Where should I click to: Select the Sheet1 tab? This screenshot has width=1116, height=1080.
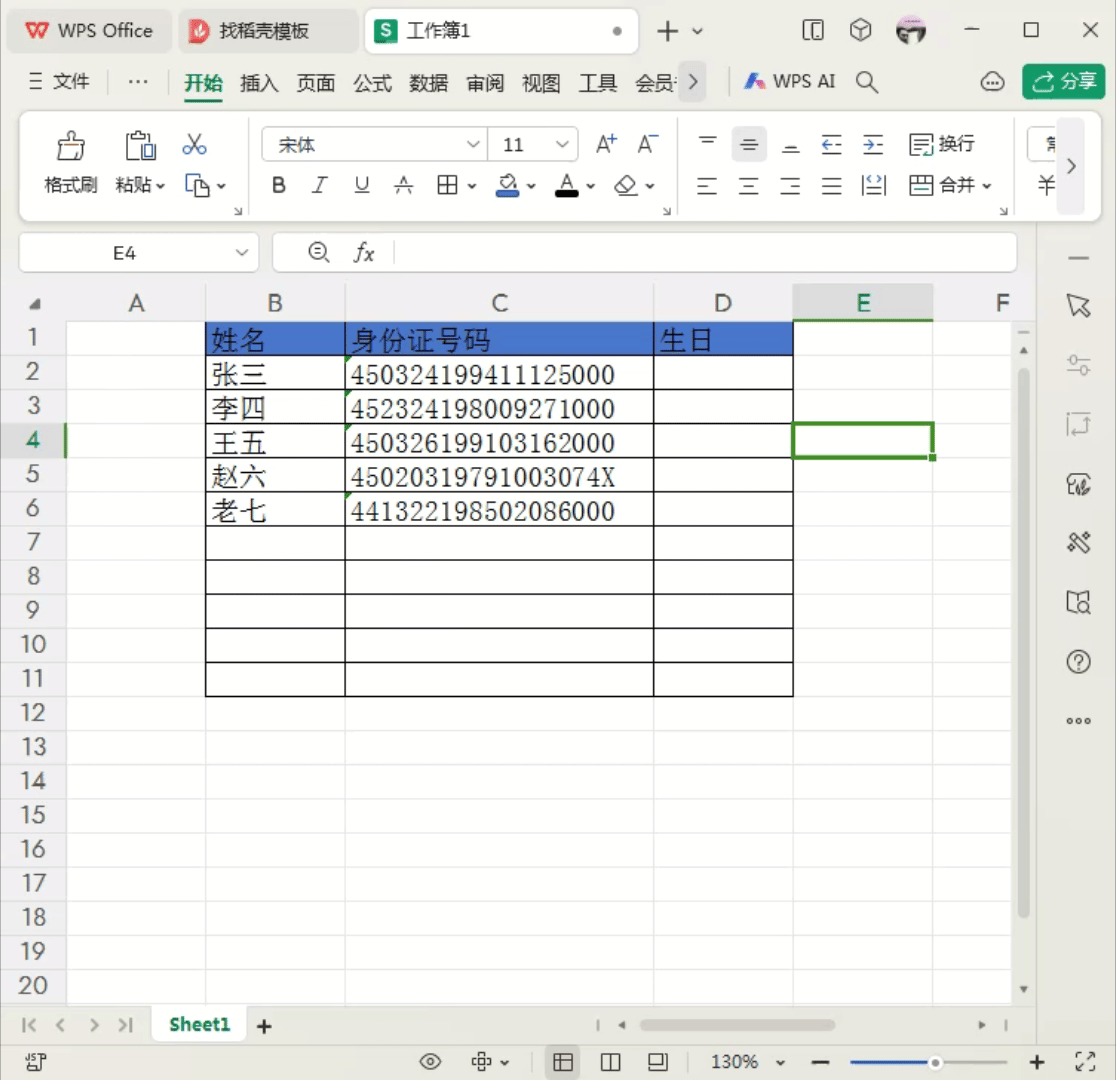[199, 1024]
